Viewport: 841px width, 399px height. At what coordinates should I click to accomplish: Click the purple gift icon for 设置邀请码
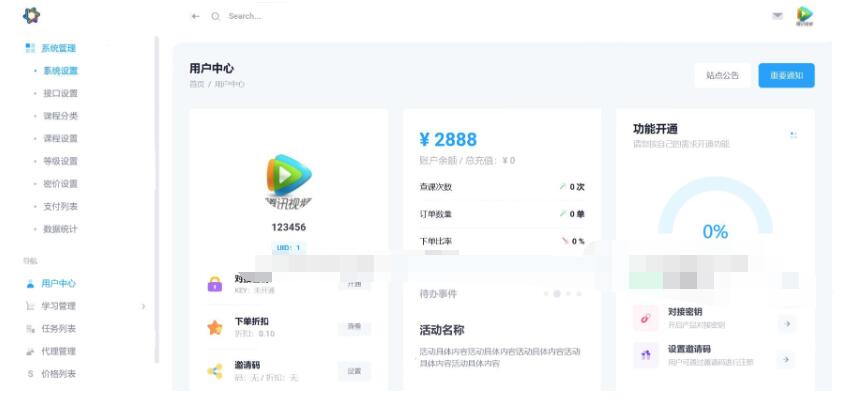click(x=646, y=355)
